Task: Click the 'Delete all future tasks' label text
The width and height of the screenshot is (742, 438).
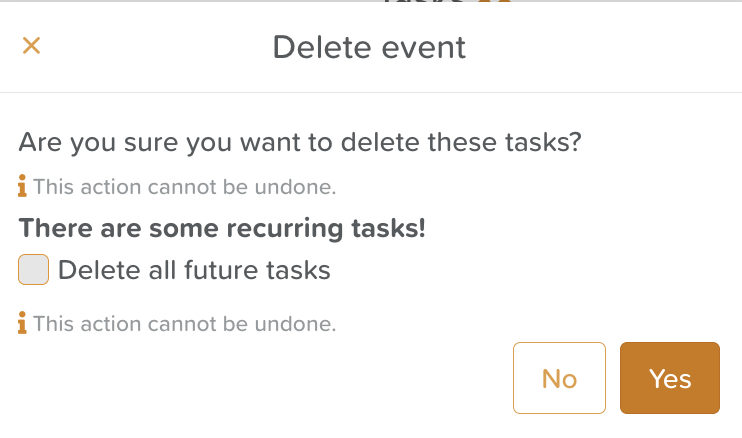Action: tap(194, 270)
